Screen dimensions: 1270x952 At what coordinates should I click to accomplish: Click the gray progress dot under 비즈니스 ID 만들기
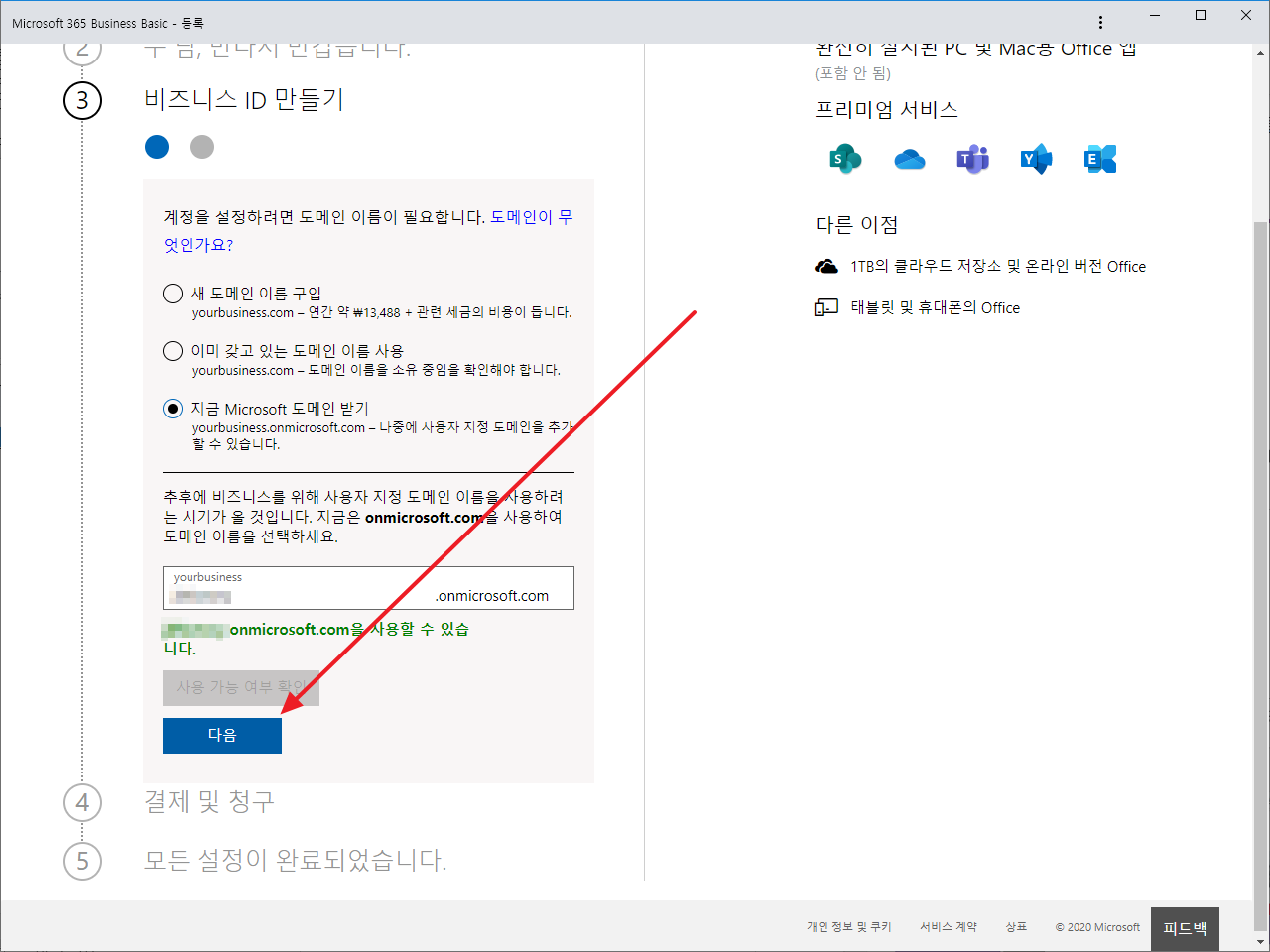click(x=202, y=147)
